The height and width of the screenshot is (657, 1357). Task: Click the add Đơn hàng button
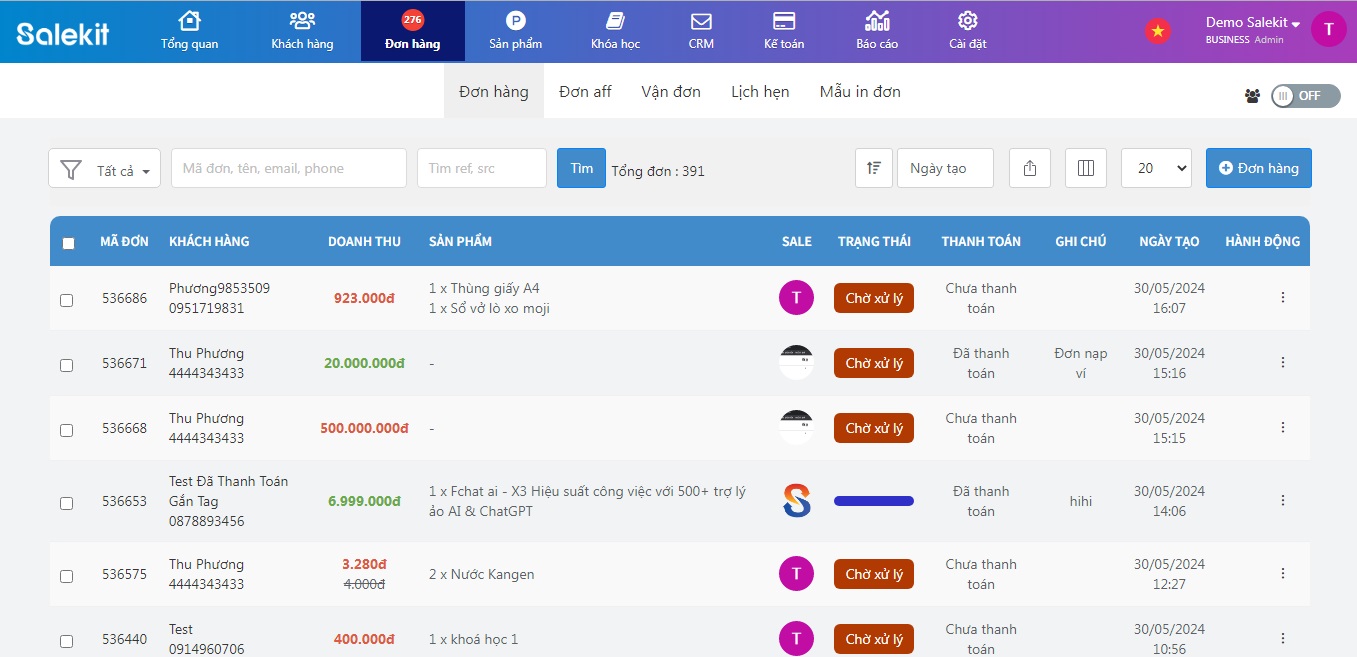click(x=1258, y=168)
